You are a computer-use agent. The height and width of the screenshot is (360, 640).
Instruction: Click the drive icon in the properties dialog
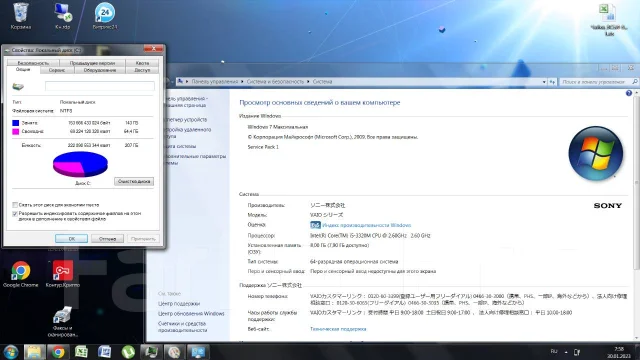tap(18, 86)
